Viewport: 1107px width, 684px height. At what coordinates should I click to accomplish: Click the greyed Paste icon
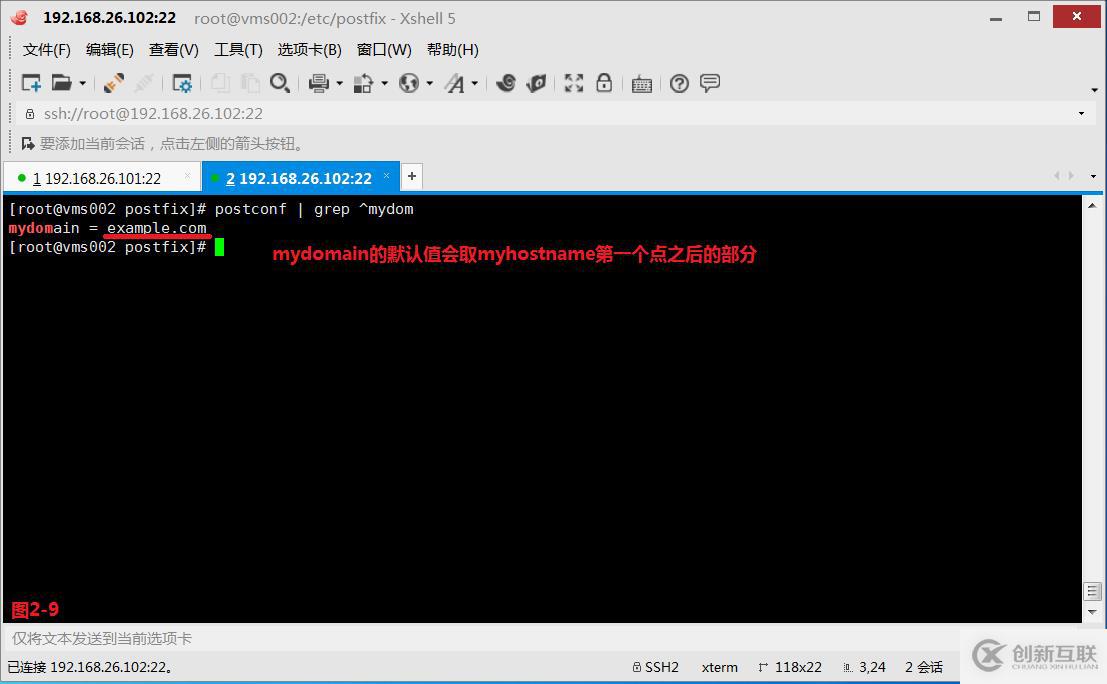(250, 83)
